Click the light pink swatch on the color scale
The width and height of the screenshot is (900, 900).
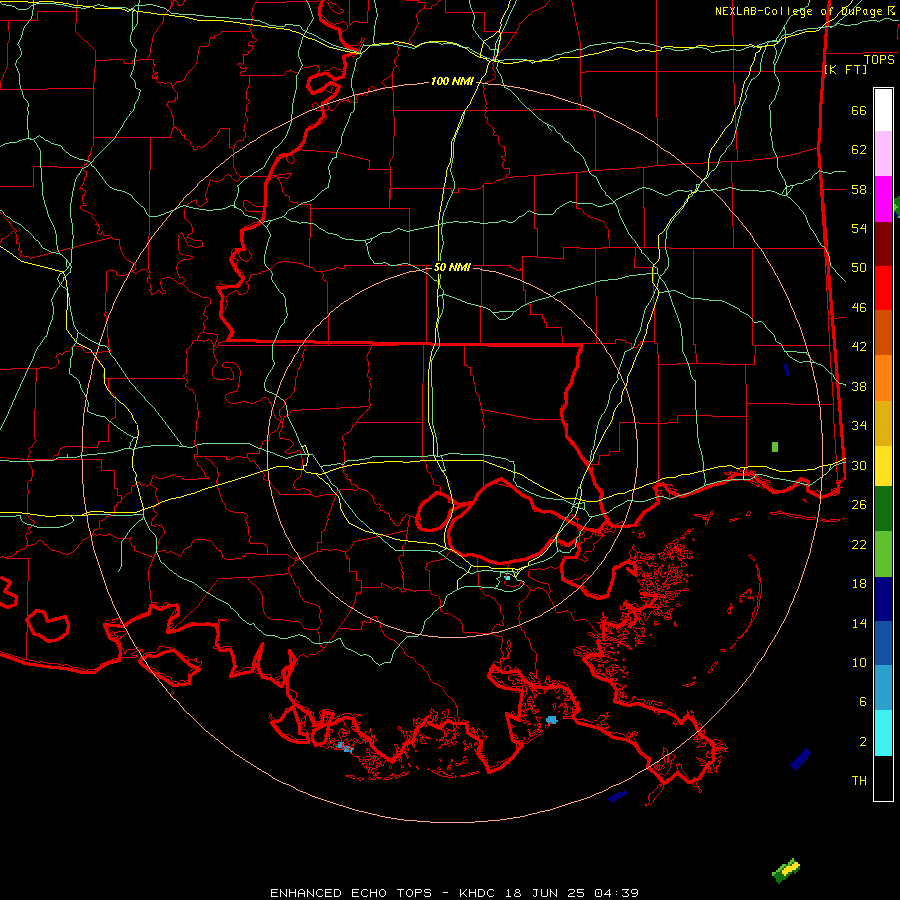(x=883, y=153)
